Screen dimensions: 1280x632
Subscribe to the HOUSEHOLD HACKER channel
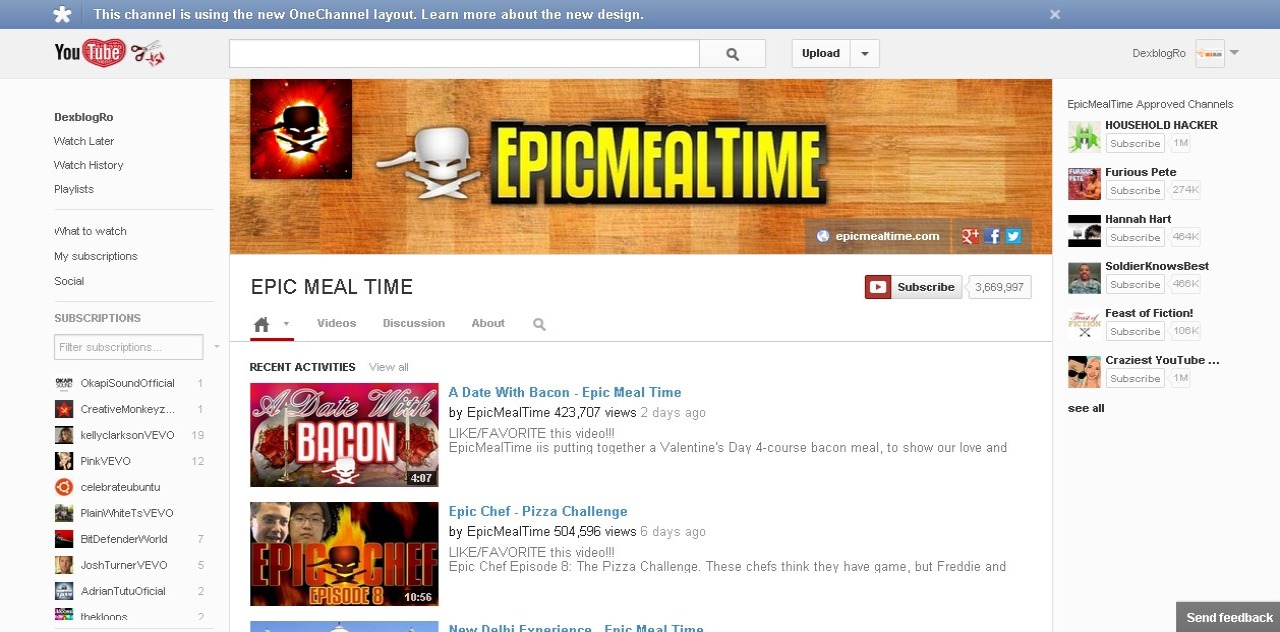click(x=1134, y=144)
